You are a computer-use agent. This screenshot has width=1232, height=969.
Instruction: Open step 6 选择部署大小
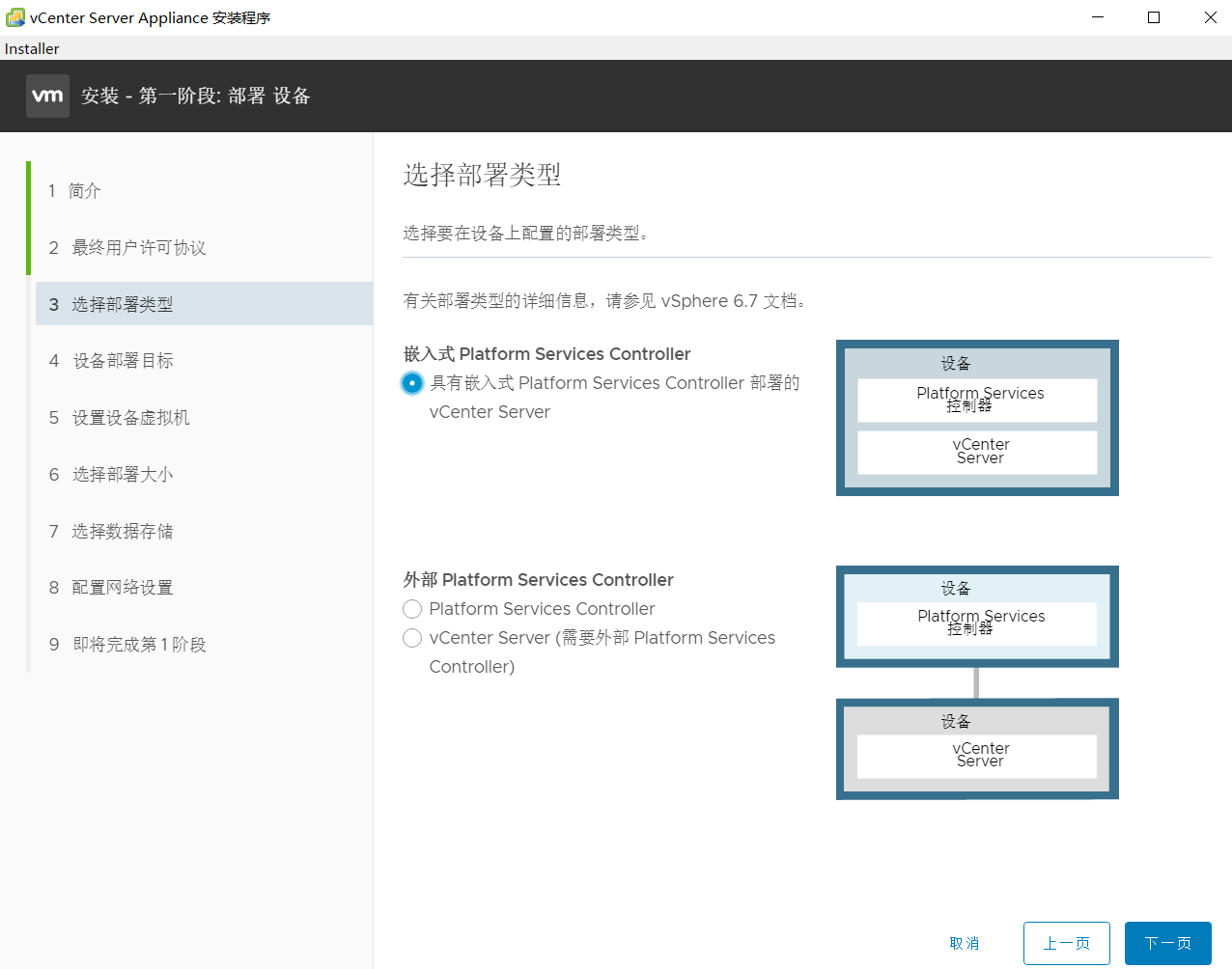[202, 475]
